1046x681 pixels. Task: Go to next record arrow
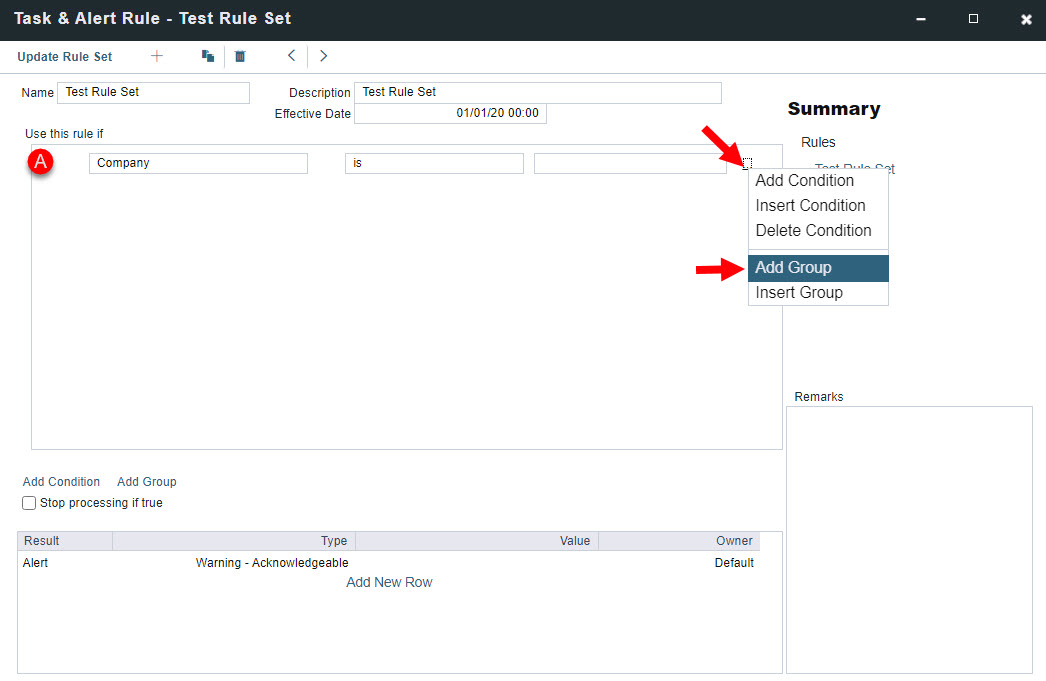(x=323, y=56)
